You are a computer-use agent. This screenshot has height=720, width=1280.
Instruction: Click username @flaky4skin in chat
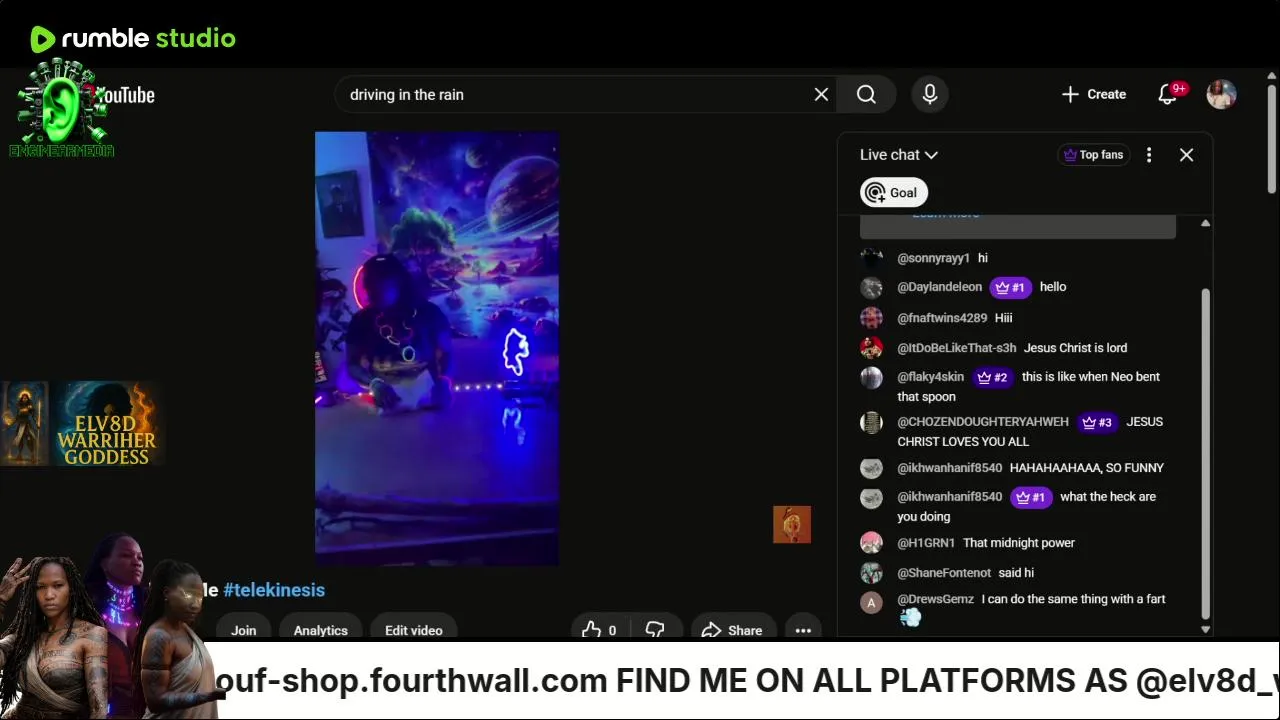[931, 377]
